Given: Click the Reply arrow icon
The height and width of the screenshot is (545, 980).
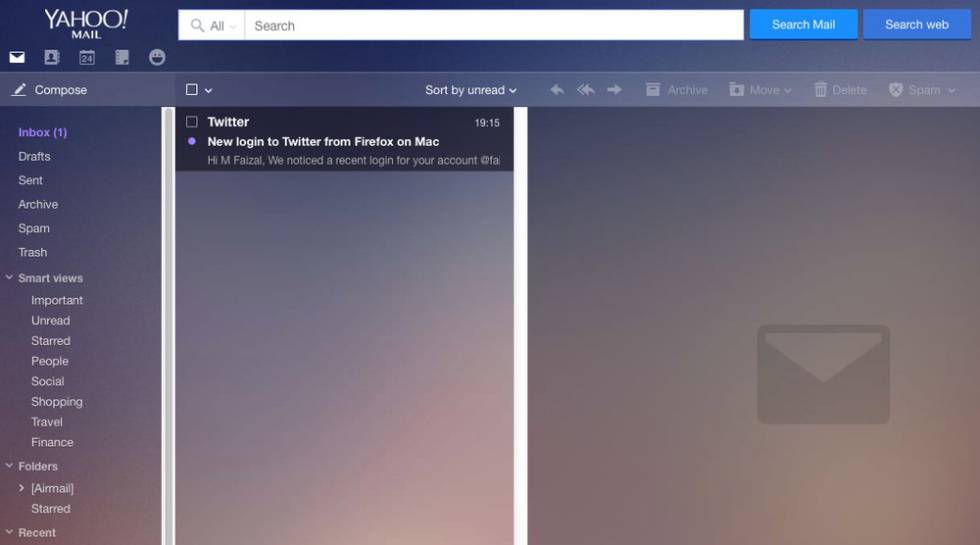Looking at the screenshot, I should [557, 90].
